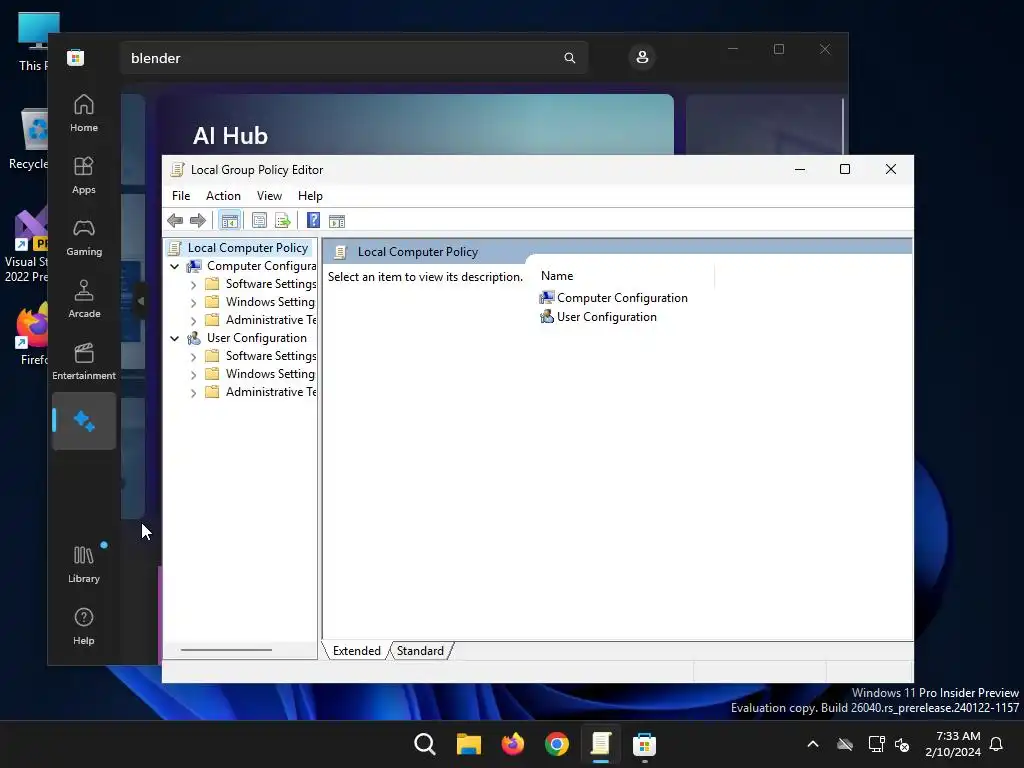Click the muted volume tray icon
Image resolution: width=1024 pixels, height=768 pixels.
(902, 744)
